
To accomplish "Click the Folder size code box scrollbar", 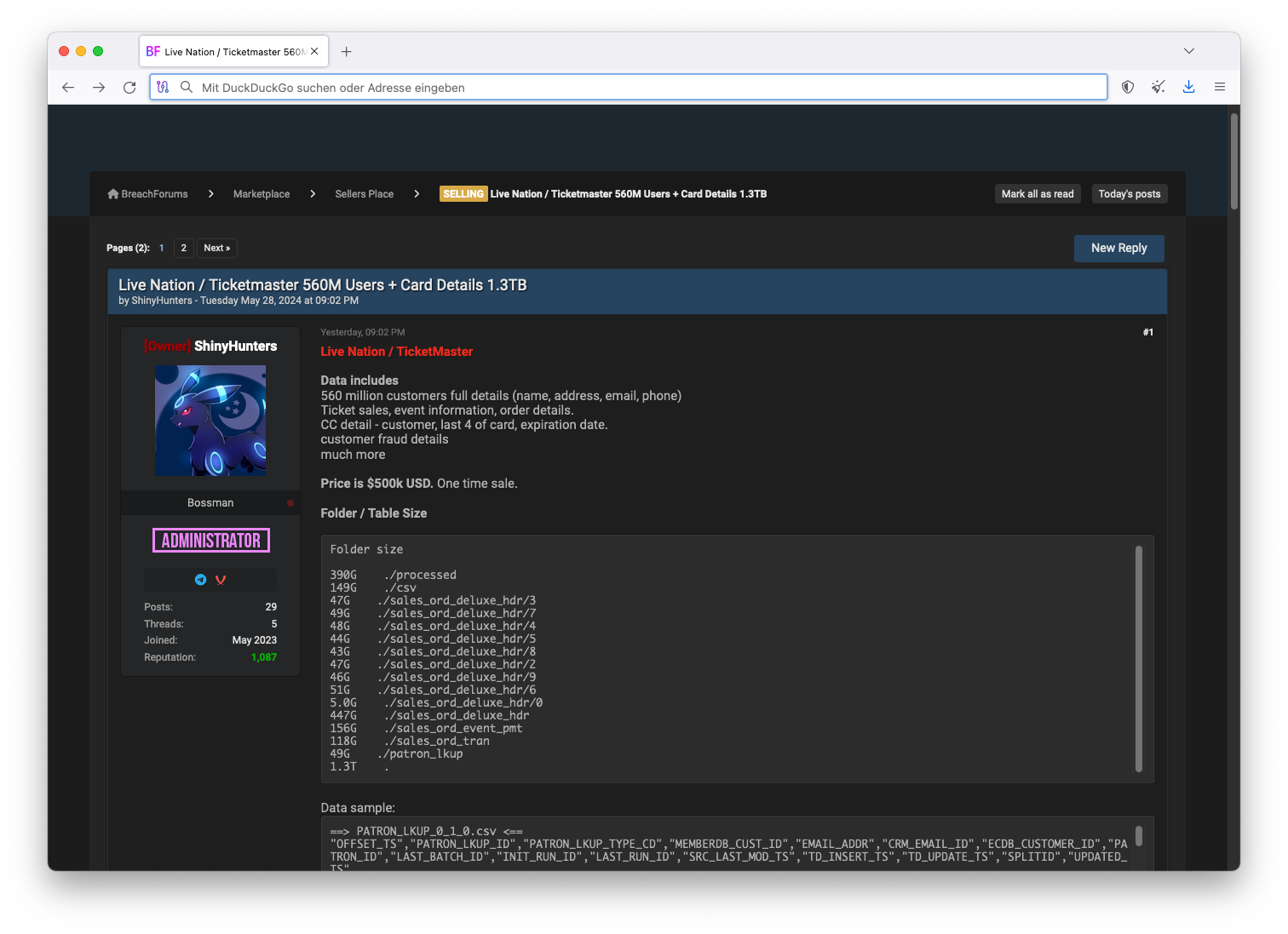I will coord(1138,658).
